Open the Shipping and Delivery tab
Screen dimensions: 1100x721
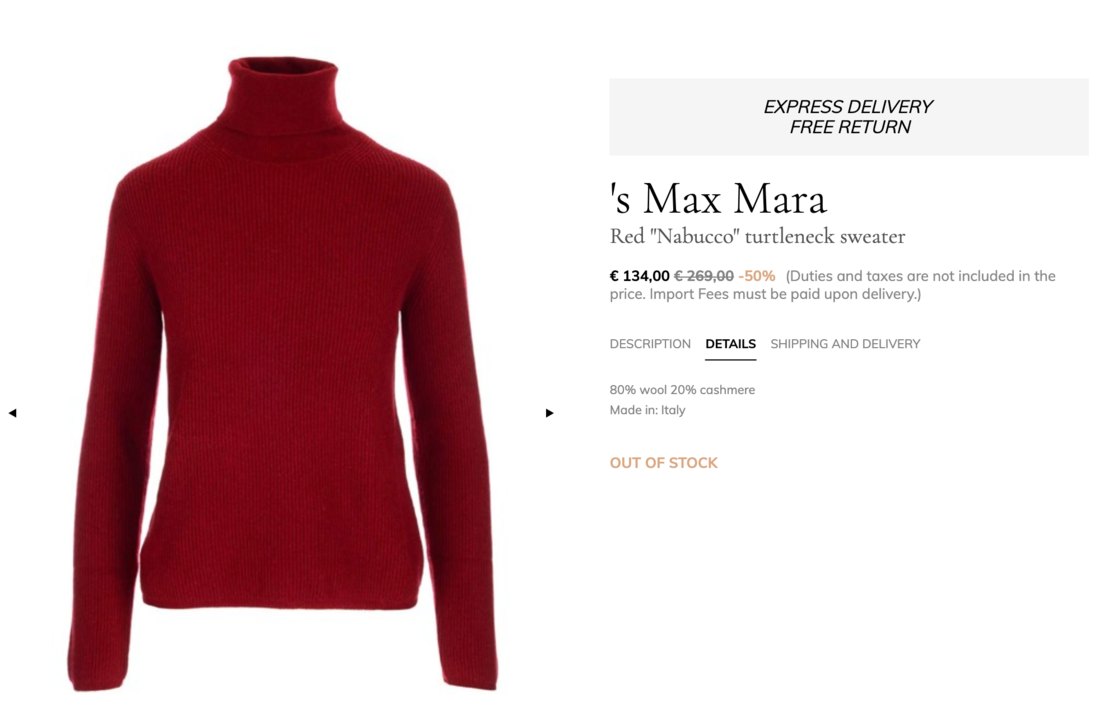point(845,344)
